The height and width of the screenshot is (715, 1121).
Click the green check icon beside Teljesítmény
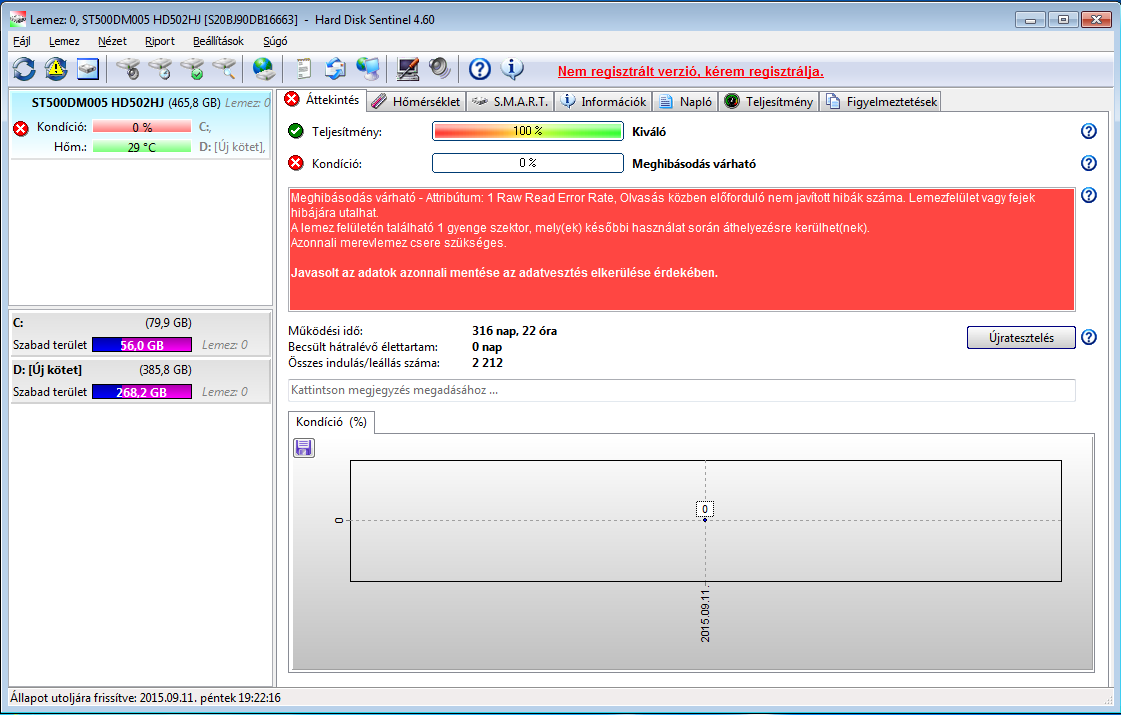[x=295, y=131]
